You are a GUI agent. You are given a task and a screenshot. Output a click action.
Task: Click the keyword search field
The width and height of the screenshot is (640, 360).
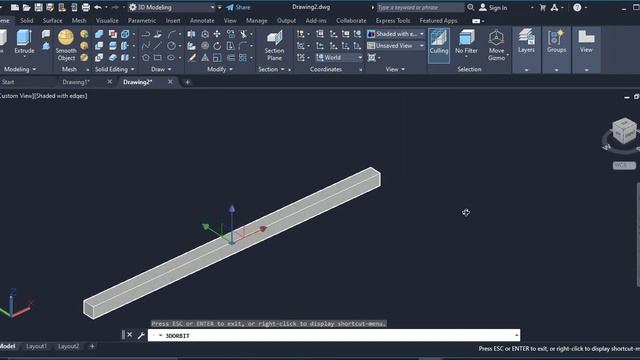tap(420, 7)
